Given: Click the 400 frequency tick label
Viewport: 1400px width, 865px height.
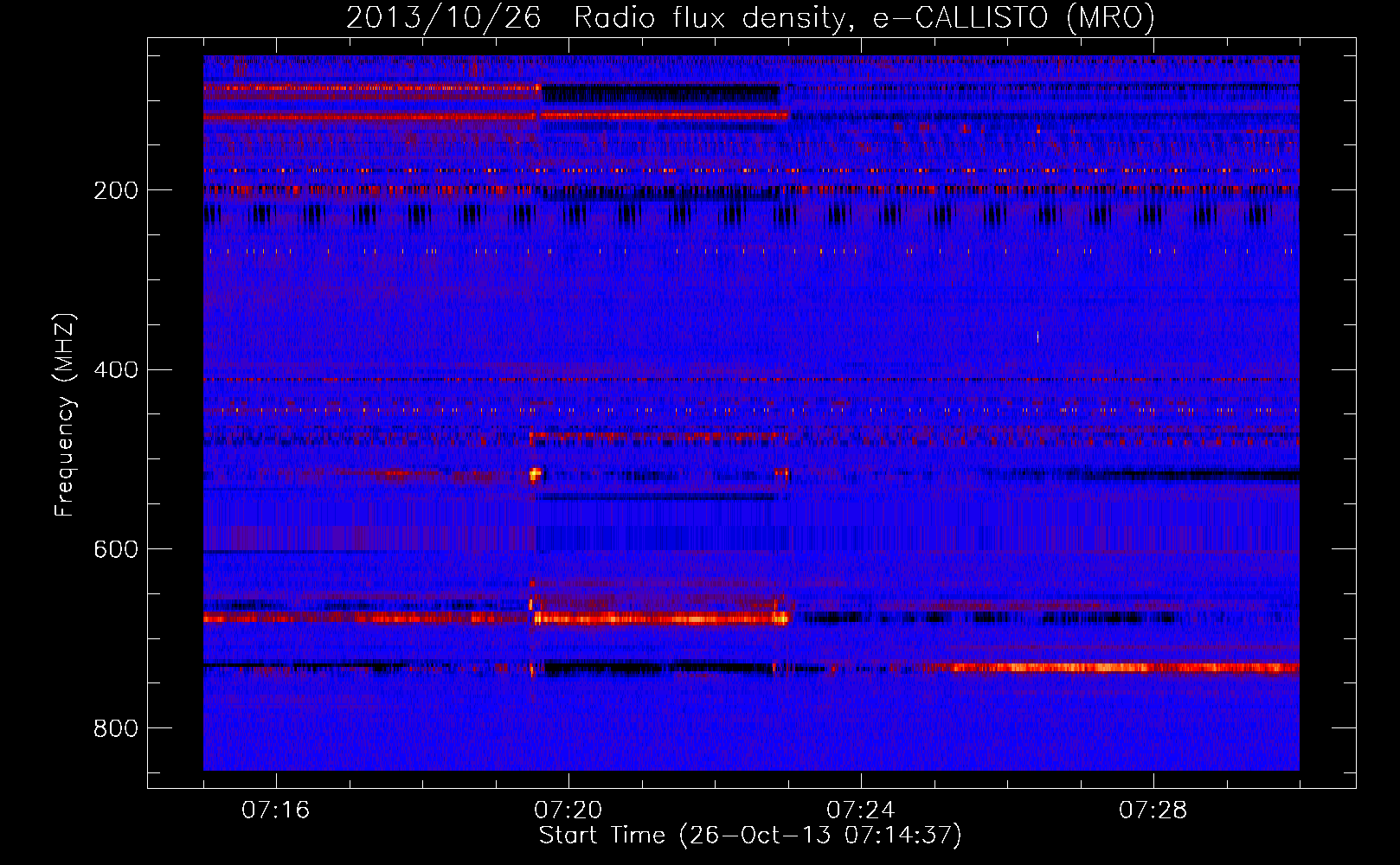Looking at the screenshot, I should [x=116, y=370].
